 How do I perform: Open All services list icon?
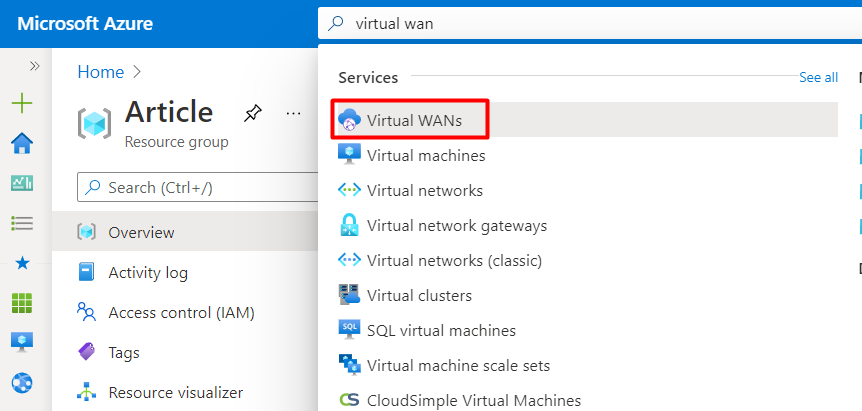click(x=22, y=223)
